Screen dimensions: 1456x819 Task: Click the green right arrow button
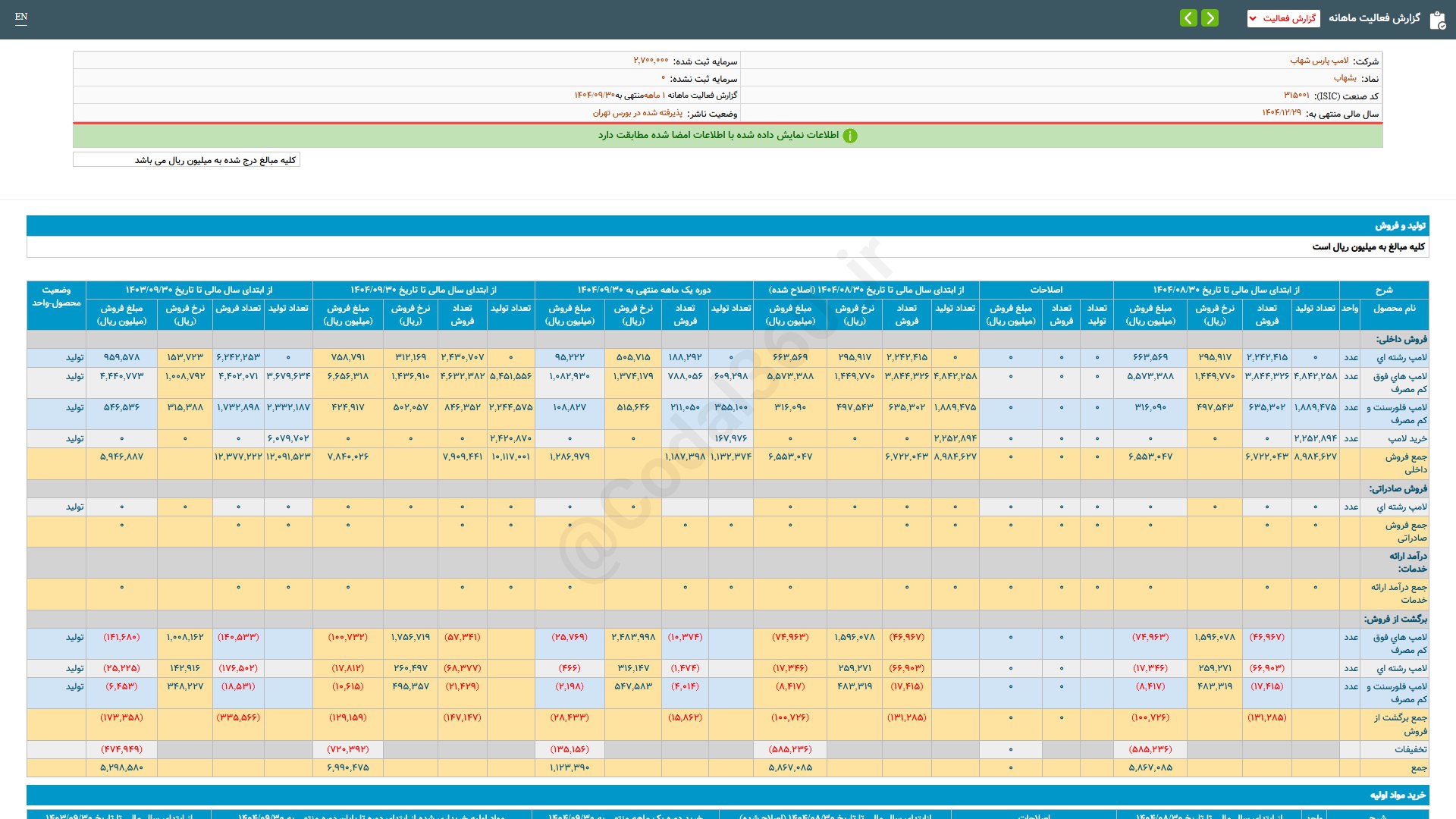pyautogui.click(x=1210, y=18)
